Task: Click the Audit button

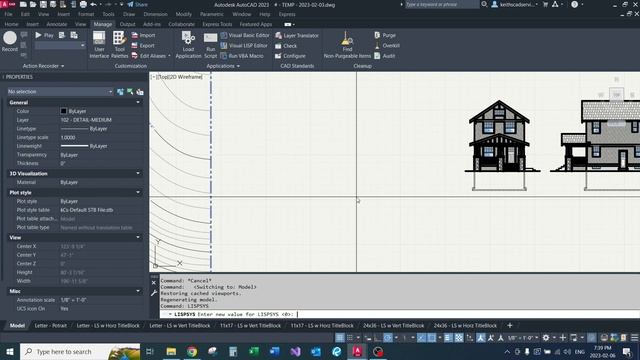Action: click(384, 56)
